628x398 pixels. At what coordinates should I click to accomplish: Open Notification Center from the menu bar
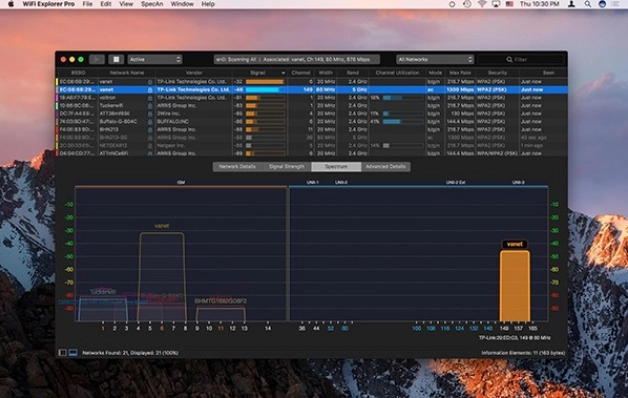pyautogui.click(x=616, y=4)
